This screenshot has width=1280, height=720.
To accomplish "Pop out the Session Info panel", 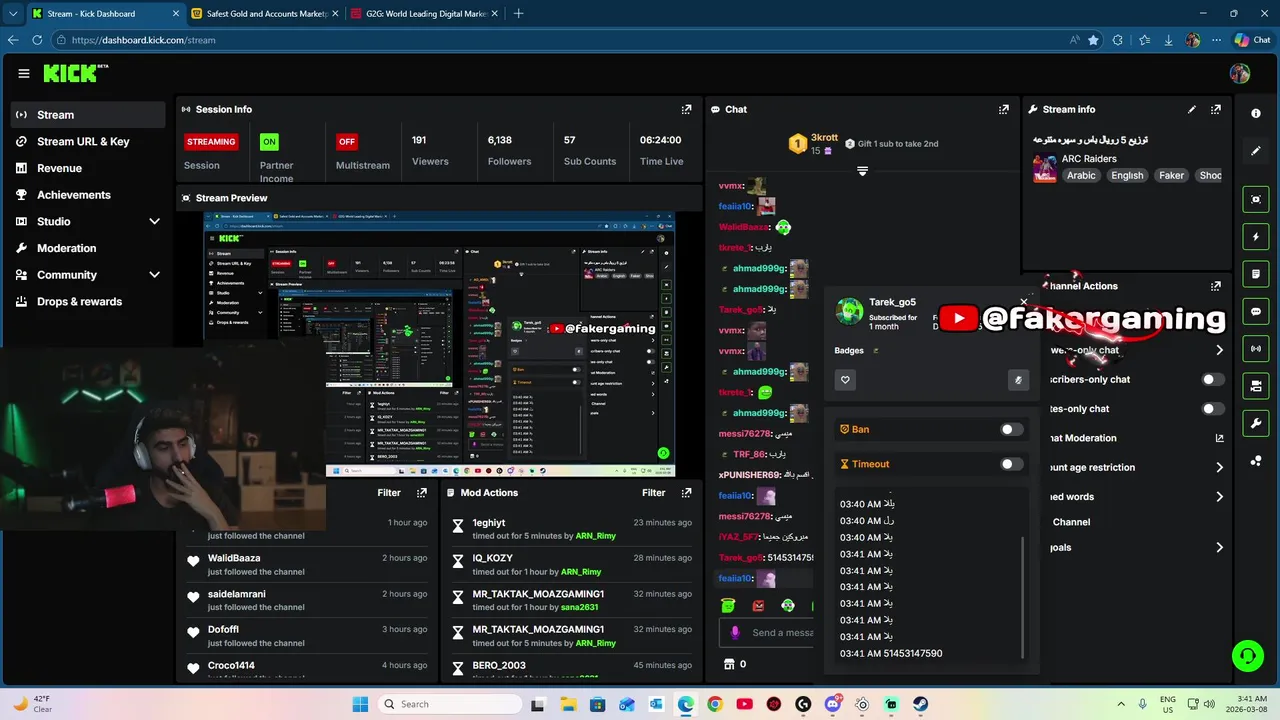I will coord(686,109).
